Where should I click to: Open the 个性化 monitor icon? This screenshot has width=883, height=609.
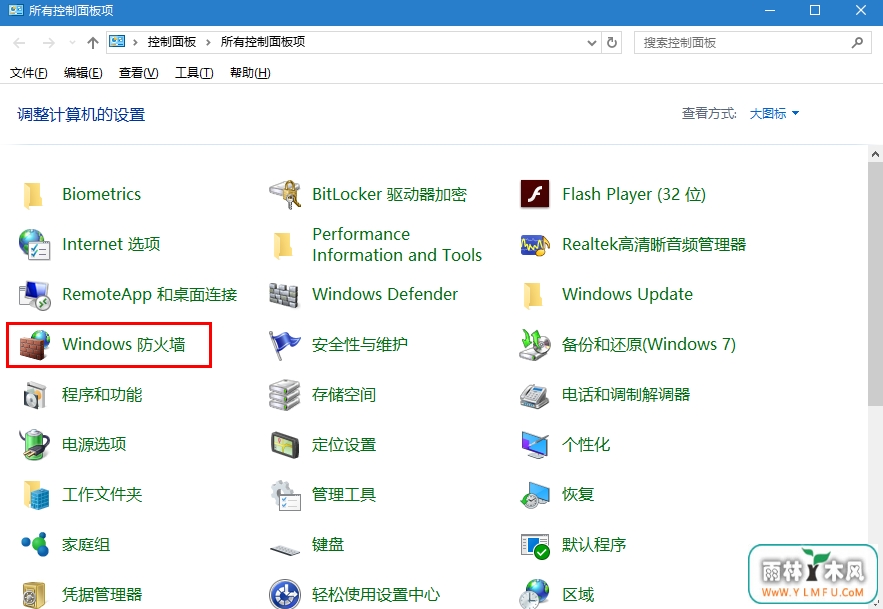534,445
